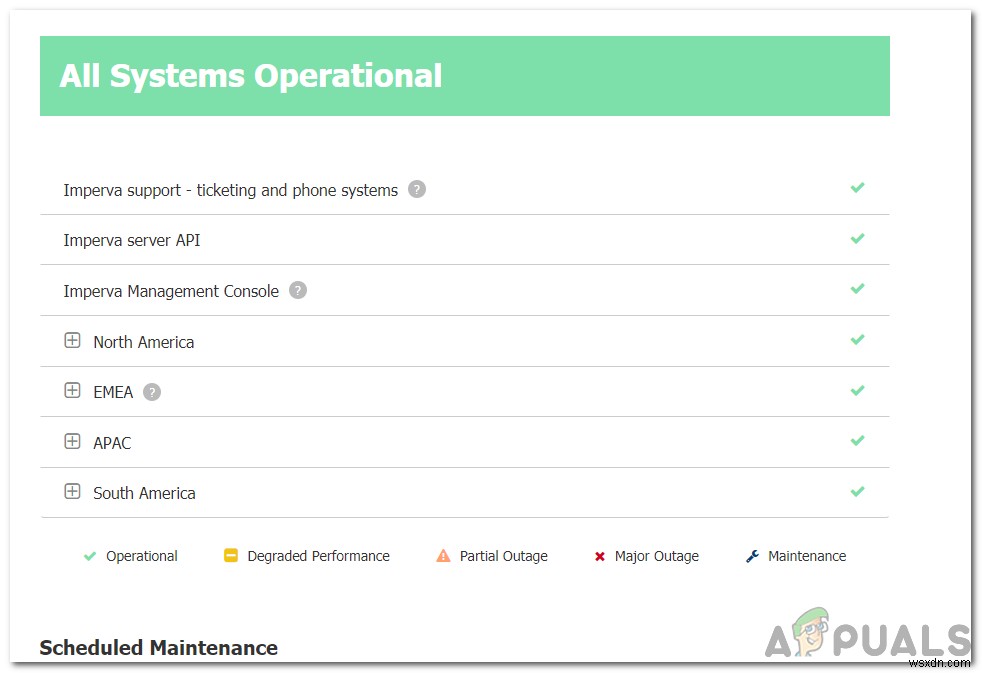Click the checkmark status for Imperva server API

coord(857,238)
